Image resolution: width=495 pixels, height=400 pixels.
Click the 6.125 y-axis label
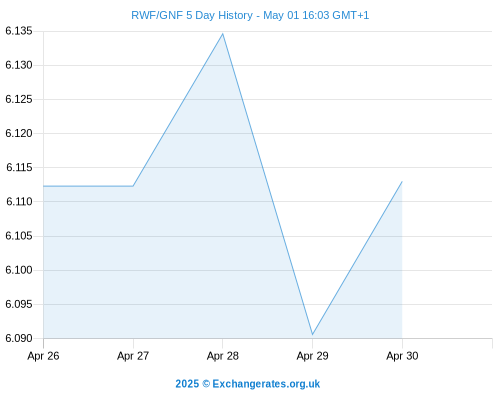point(19,99)
